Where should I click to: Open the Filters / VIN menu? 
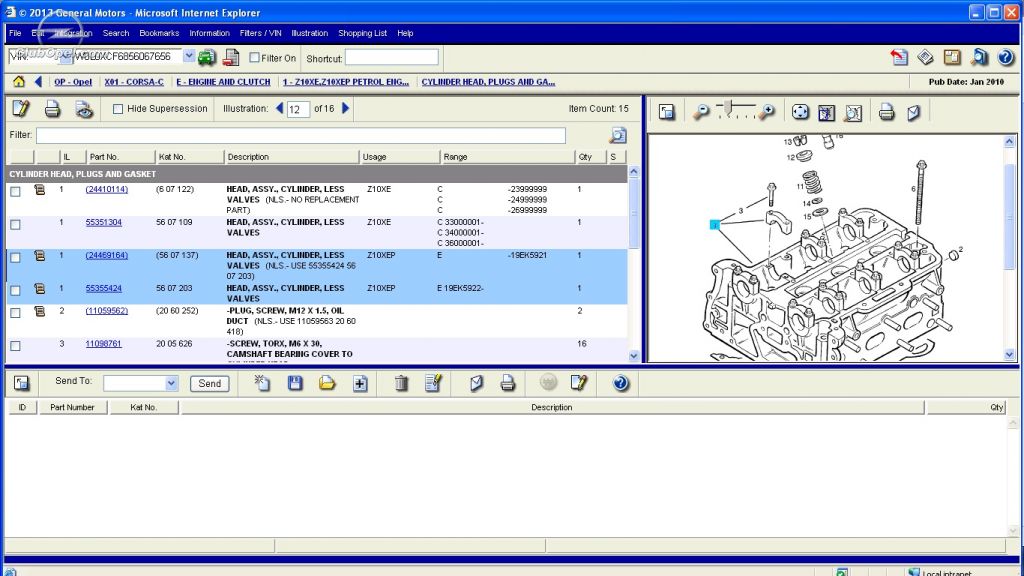pos(260,33)
